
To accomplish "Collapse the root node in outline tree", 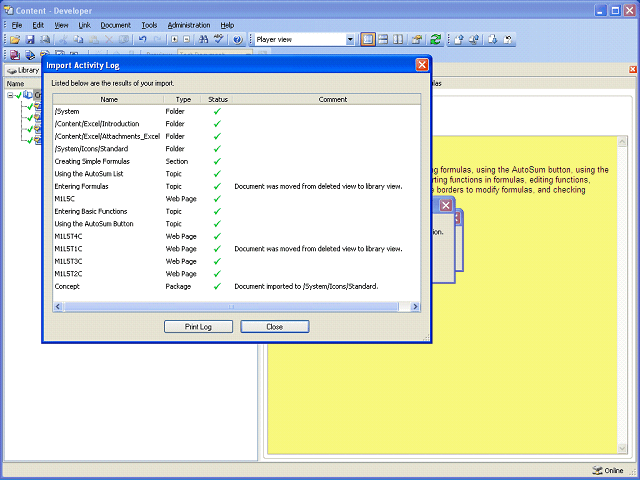I will click(x=10, y=95).
